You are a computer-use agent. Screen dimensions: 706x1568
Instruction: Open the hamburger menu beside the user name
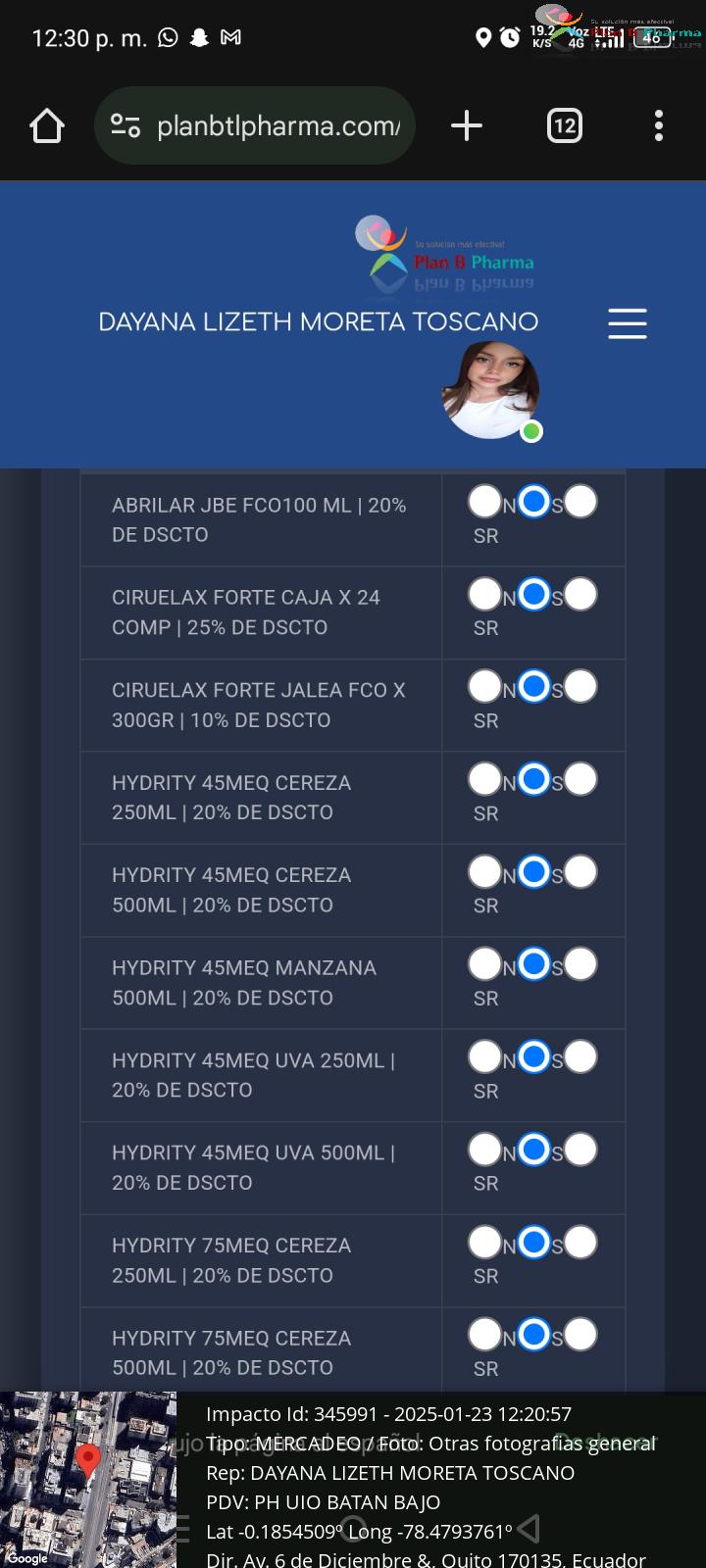click(x=628, y=323)
